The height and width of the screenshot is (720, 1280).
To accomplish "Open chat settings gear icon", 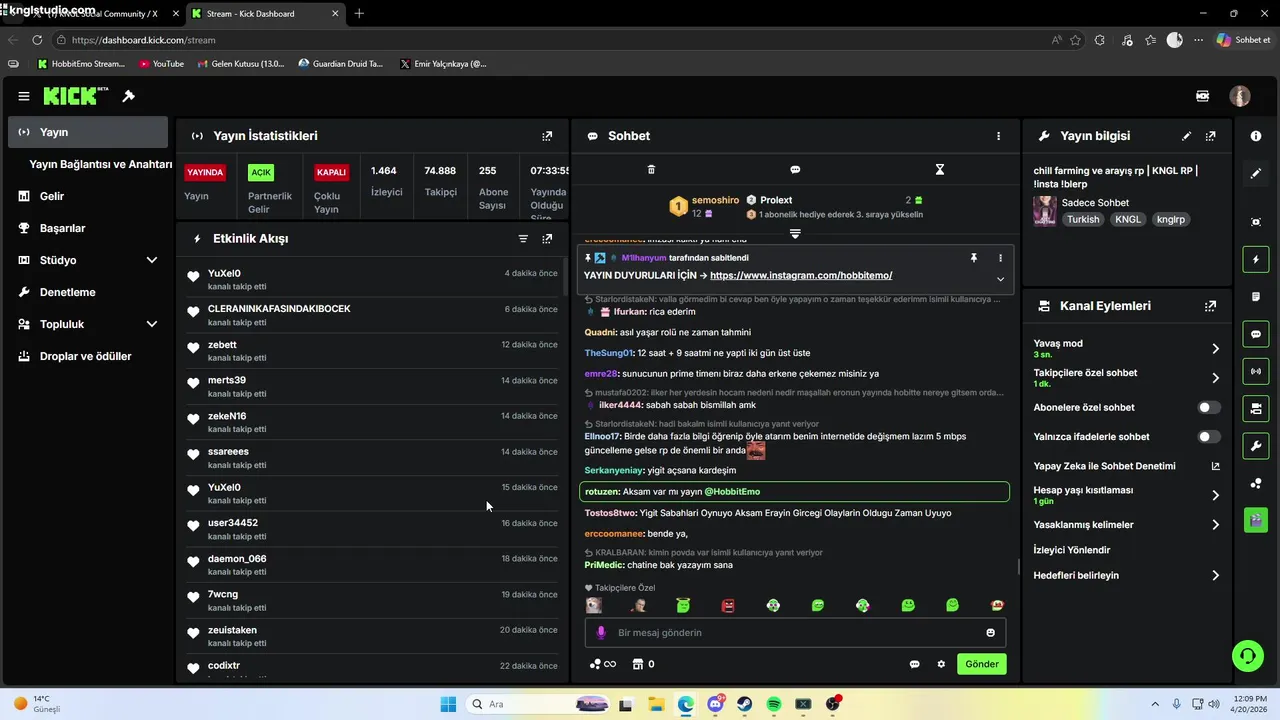I will (x=941, y=664).
